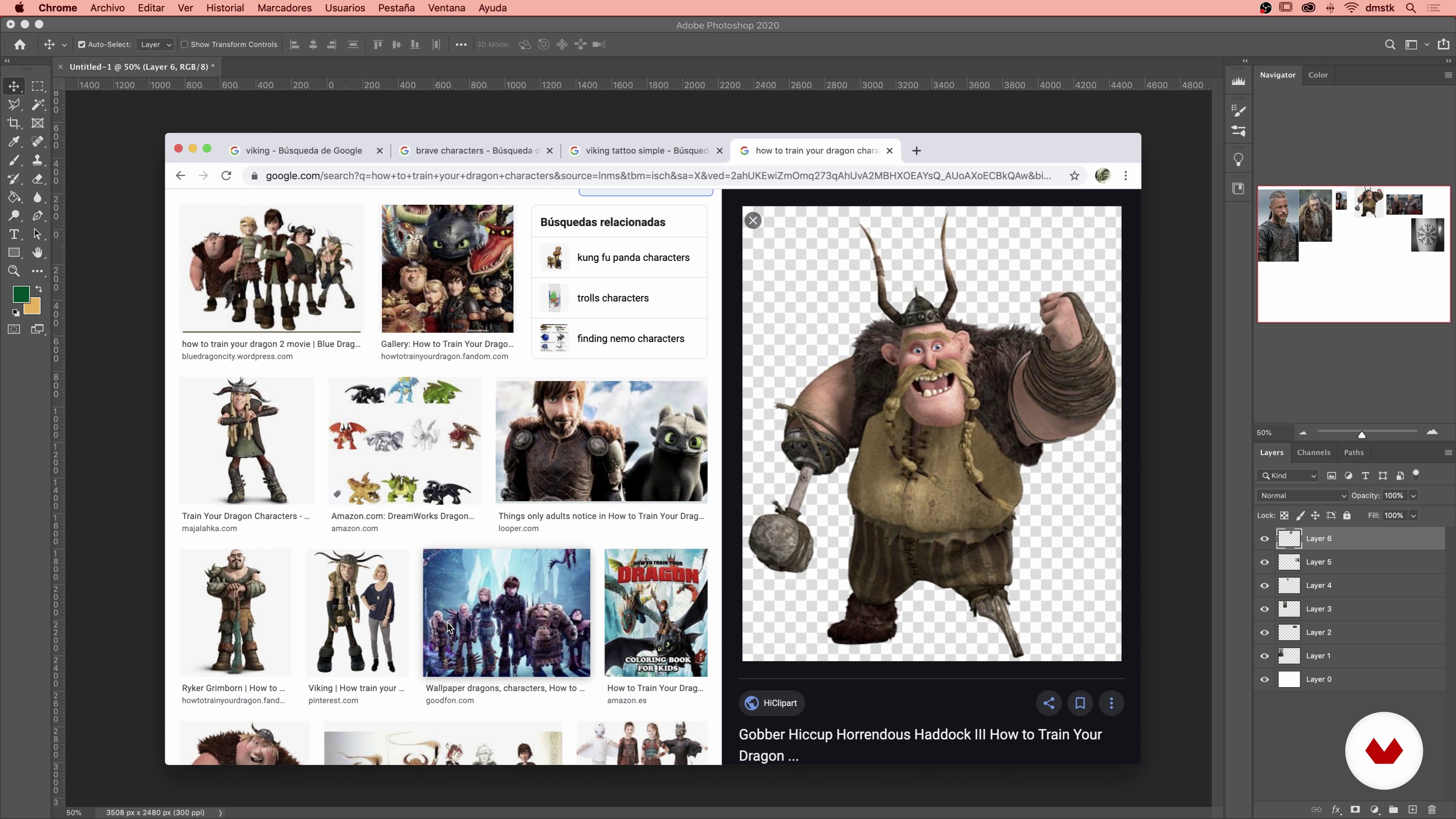Viewport: 1456px width, 819px height.
Task: Click 'trolls characters' related search
Action: [620, 298]
